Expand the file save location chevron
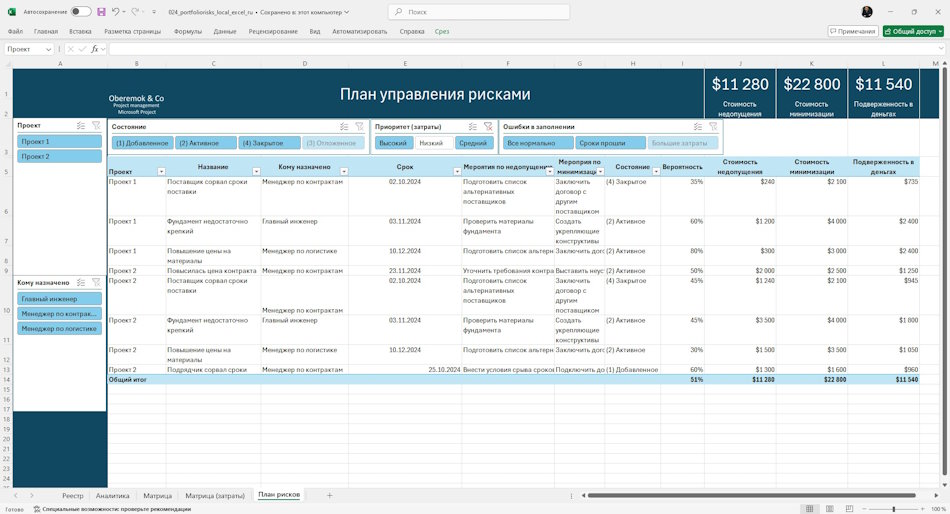Viewport: 950px width, 514px height. click(347, 12)
